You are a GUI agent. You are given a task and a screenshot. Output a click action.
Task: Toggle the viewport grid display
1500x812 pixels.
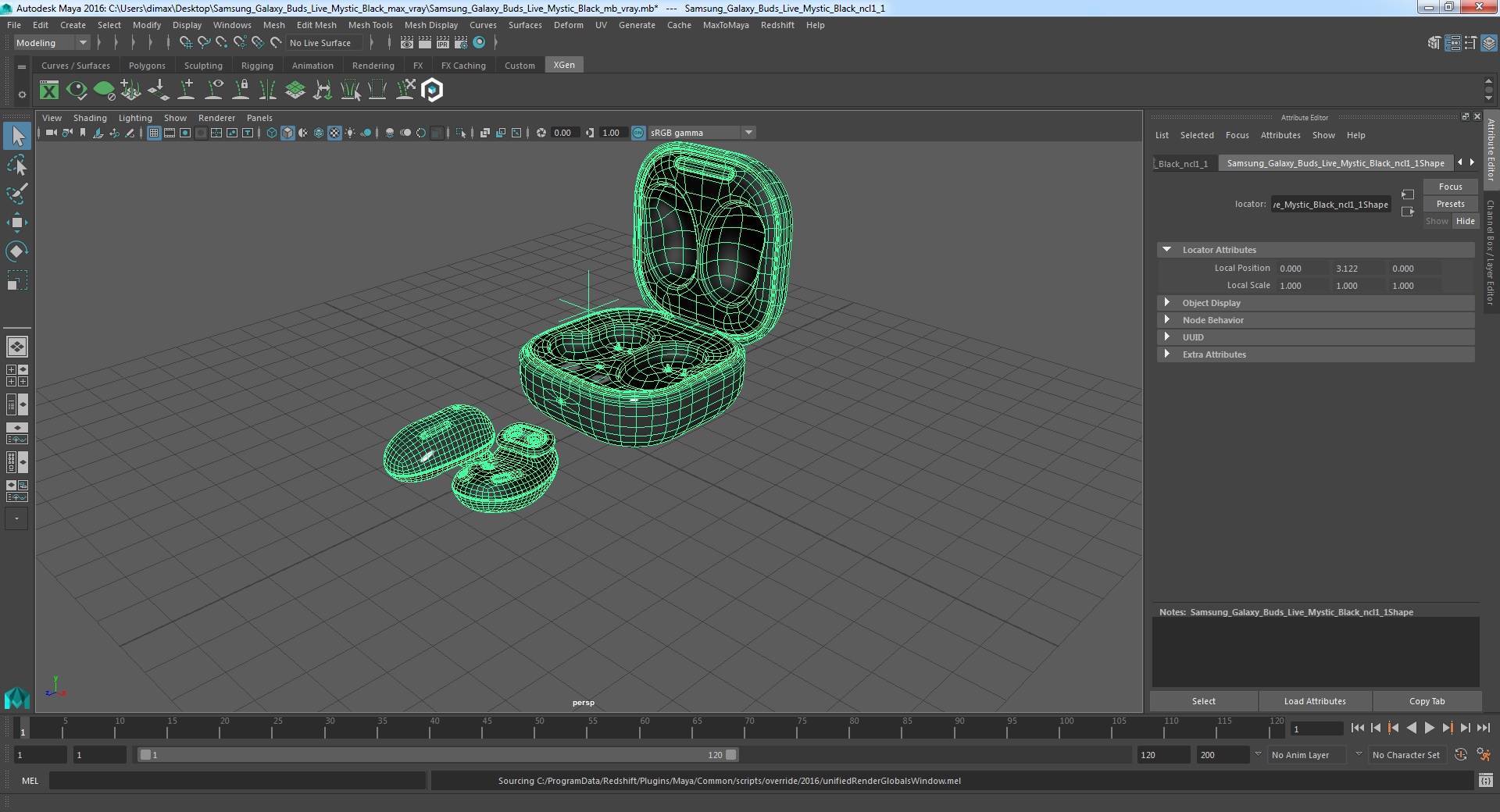click(154, 133)
